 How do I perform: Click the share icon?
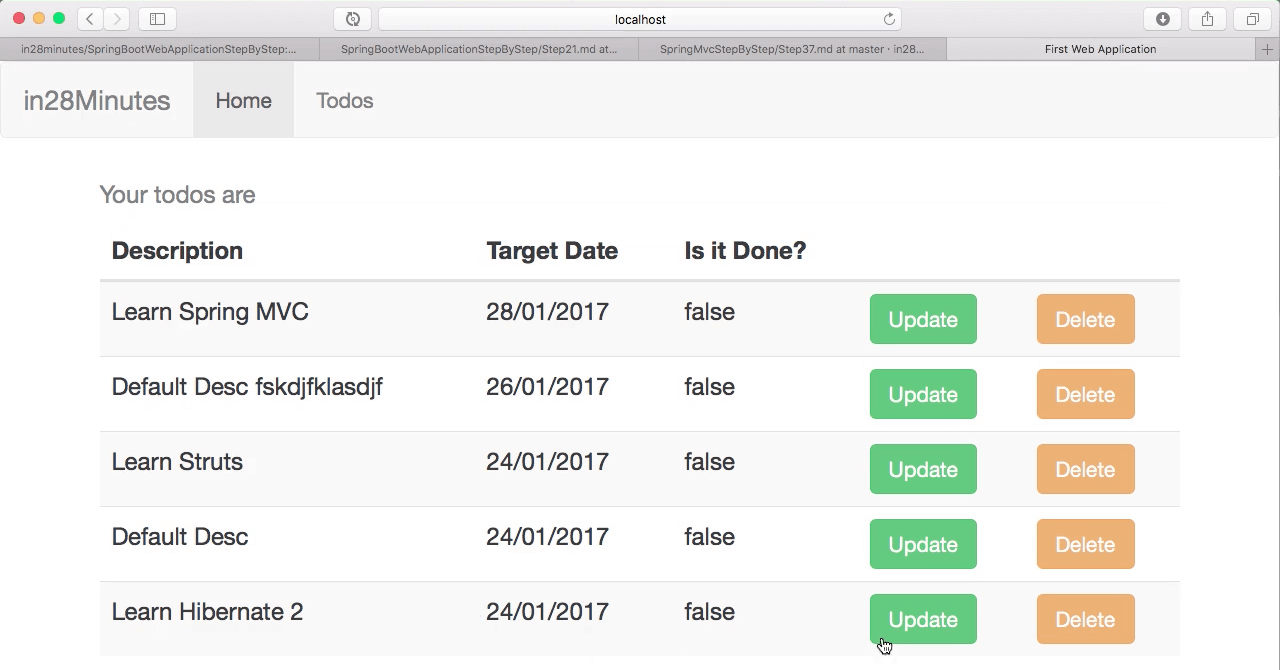point(1206,18)
